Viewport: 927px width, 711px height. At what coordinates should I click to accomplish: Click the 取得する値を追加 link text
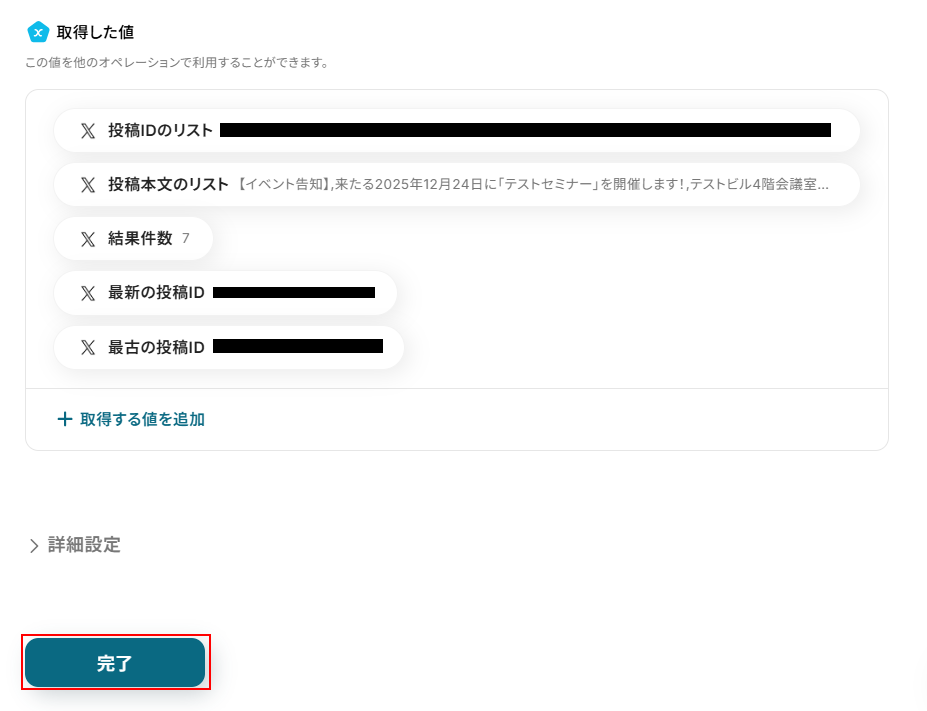tap(142, 420)
